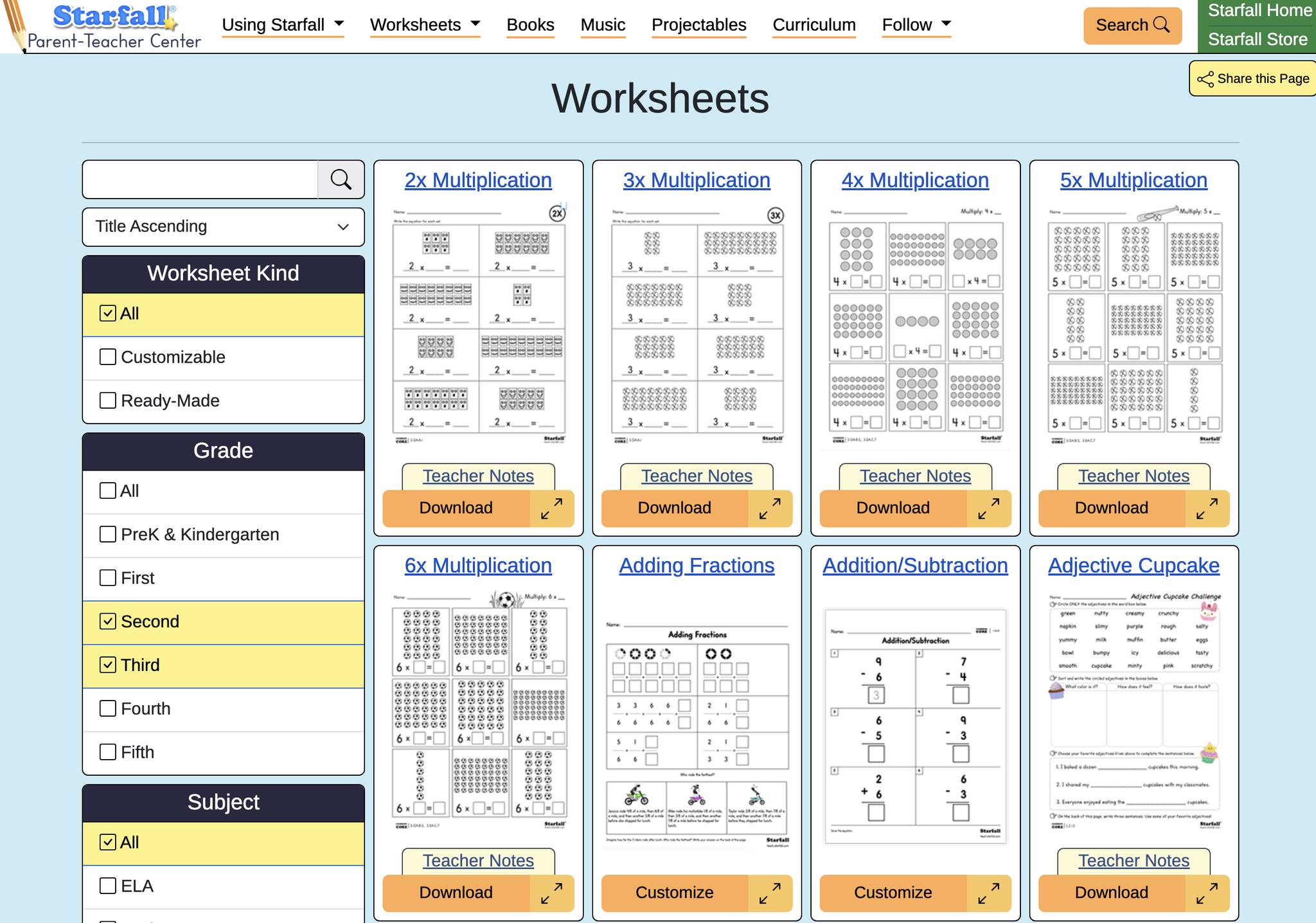1316x923 pixels.
Task: Open the Search button in the header
Action: click(1132, 26)
